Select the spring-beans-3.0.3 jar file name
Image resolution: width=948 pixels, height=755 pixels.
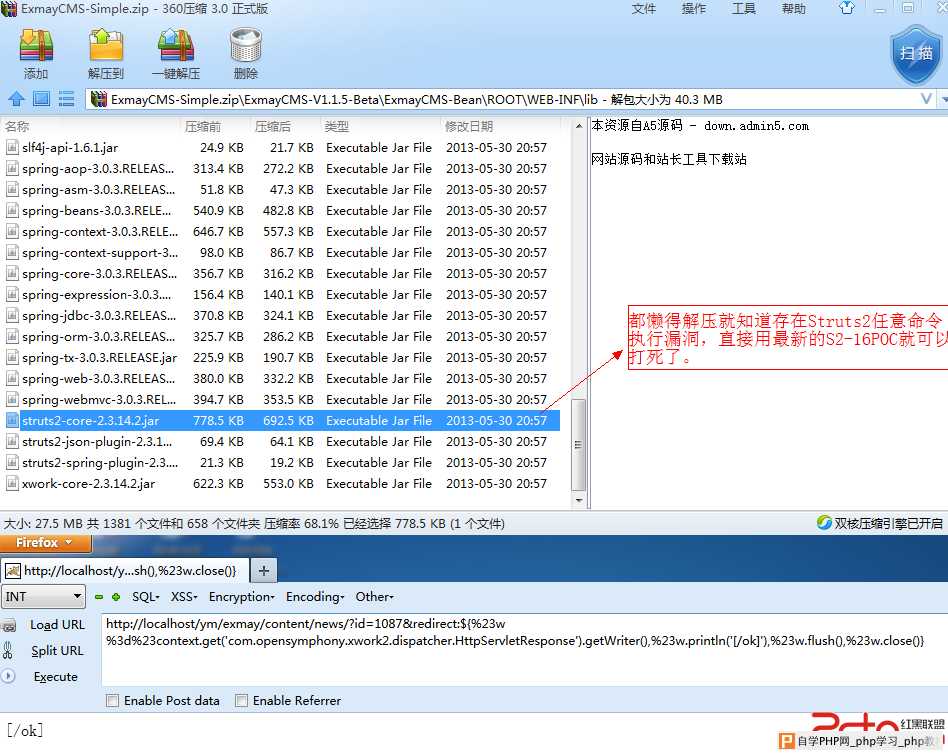click(x=97, y=211)
